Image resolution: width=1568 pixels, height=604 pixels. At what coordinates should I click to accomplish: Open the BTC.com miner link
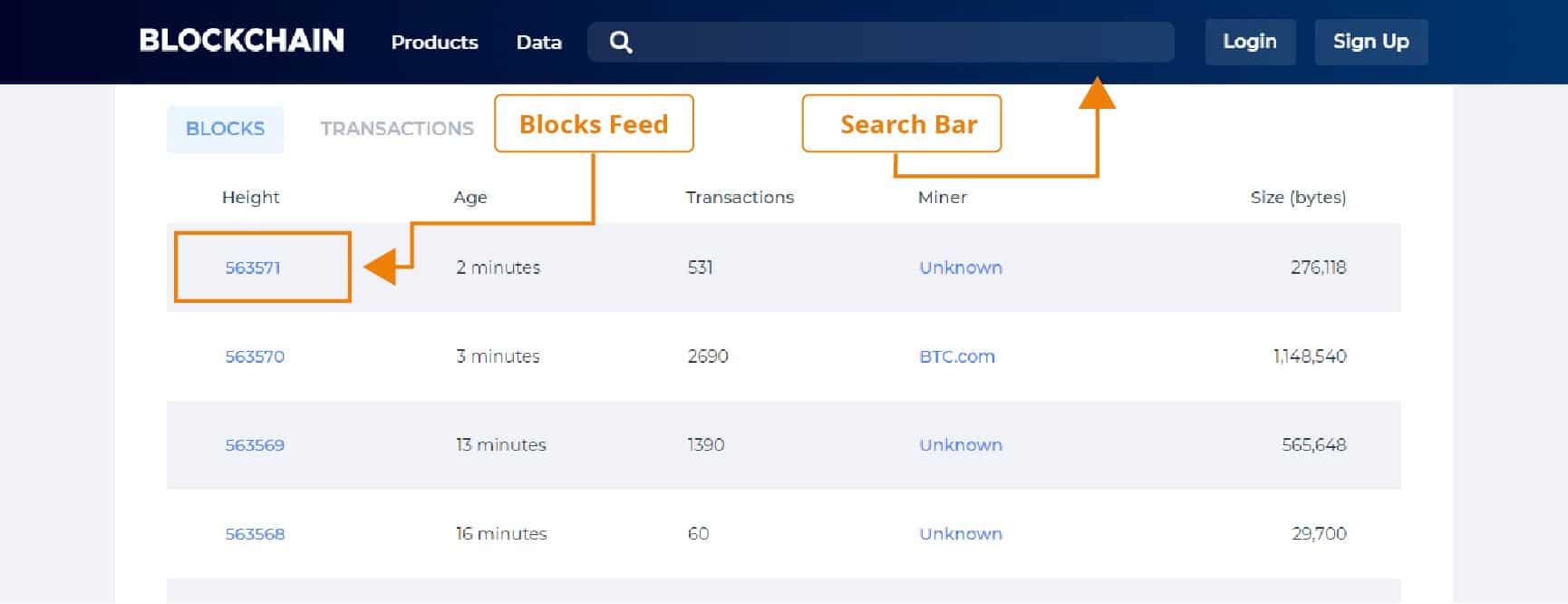pos(957,356)
